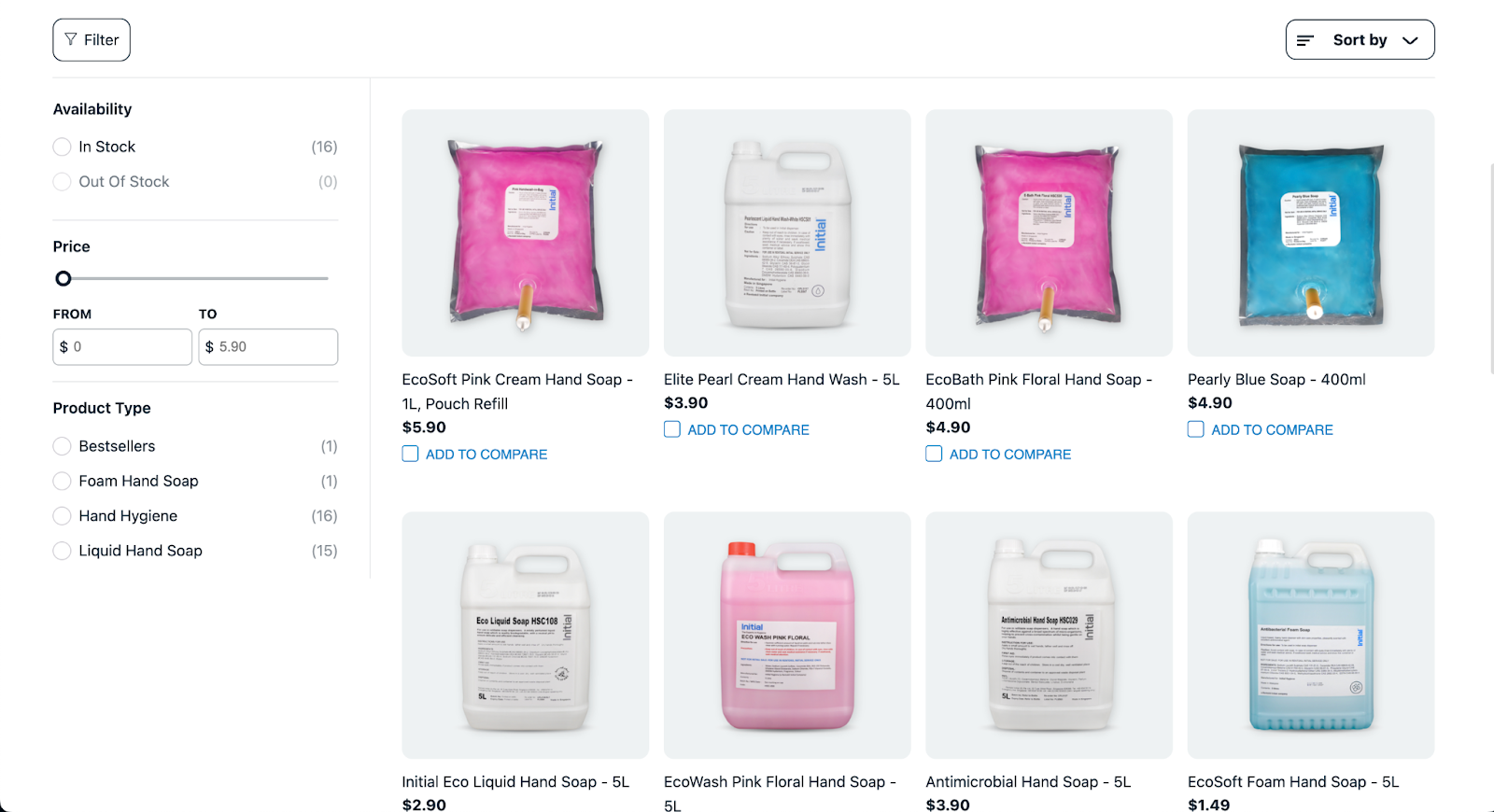Check Add to Compare for Elite Pearl Cream

click(x=672, y=429)
